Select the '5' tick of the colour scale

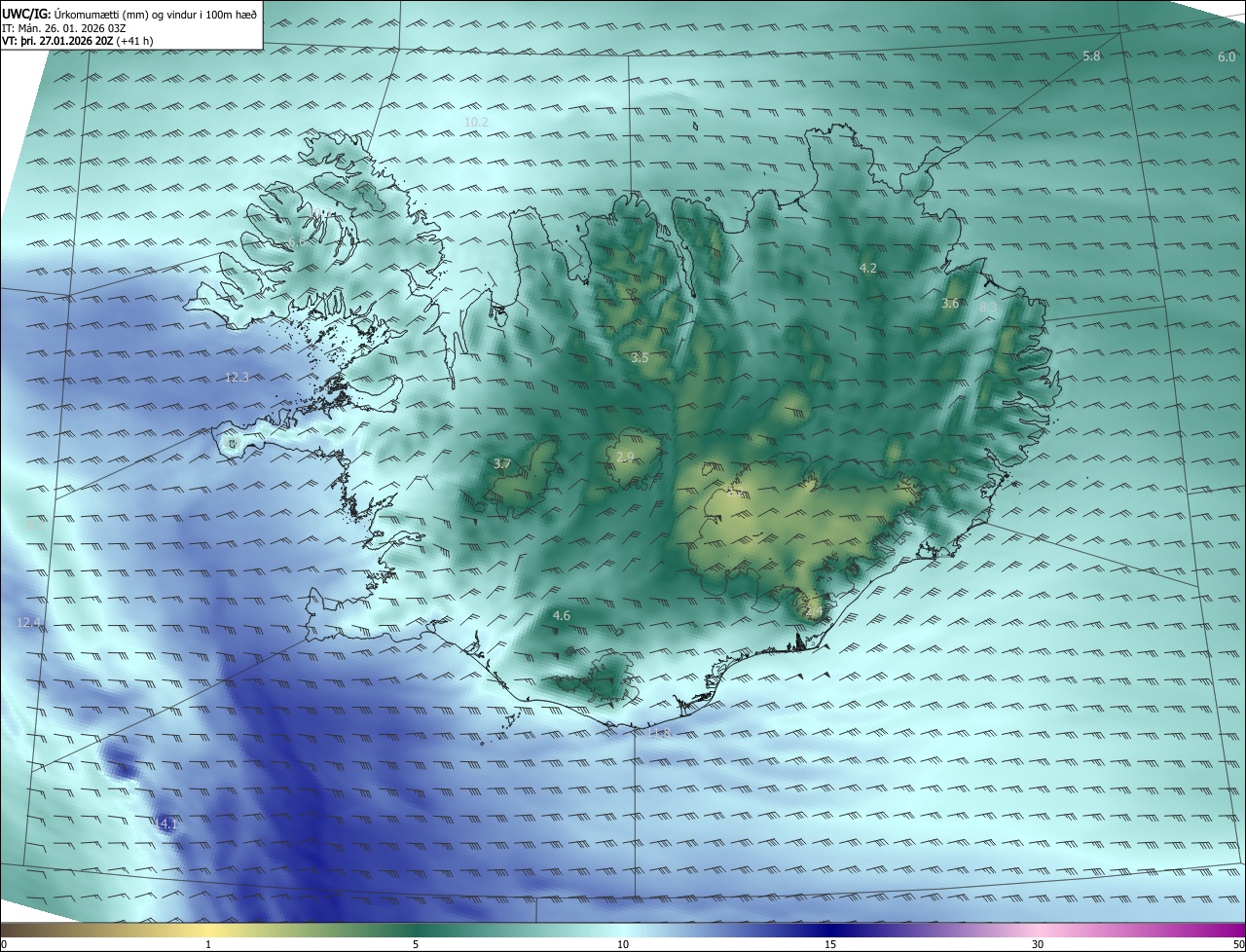pos(416,944)
